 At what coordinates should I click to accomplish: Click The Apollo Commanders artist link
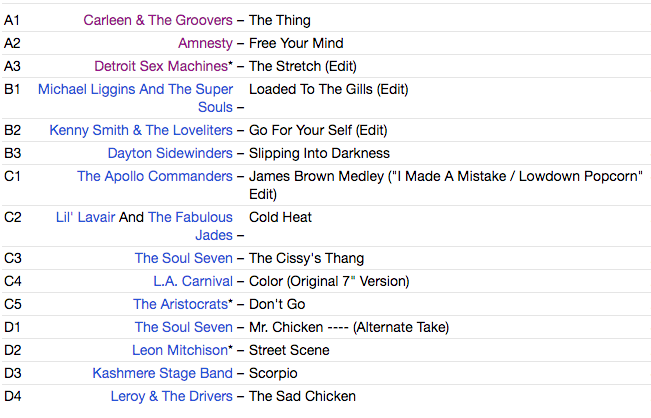pyautogui.click(x=154, y=176)
